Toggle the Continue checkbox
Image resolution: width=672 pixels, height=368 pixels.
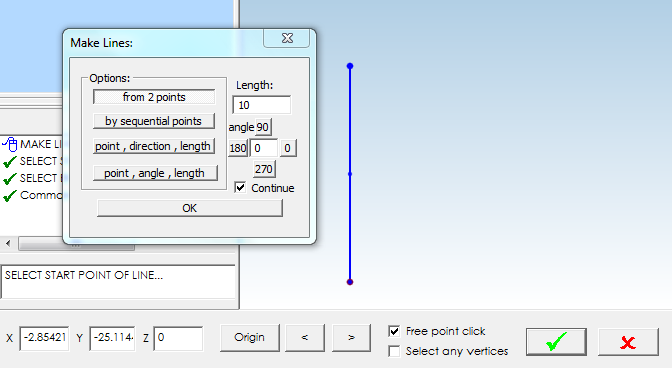[x=240, y=187]
